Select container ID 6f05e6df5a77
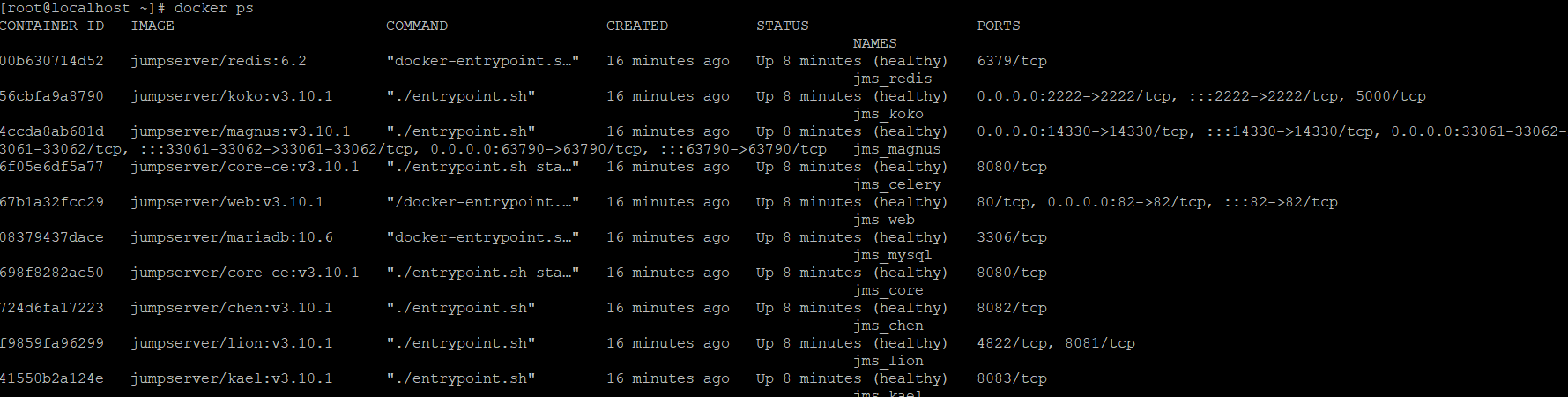The width and height of the screenshot is (1568, 397). [x=52, y=167]
